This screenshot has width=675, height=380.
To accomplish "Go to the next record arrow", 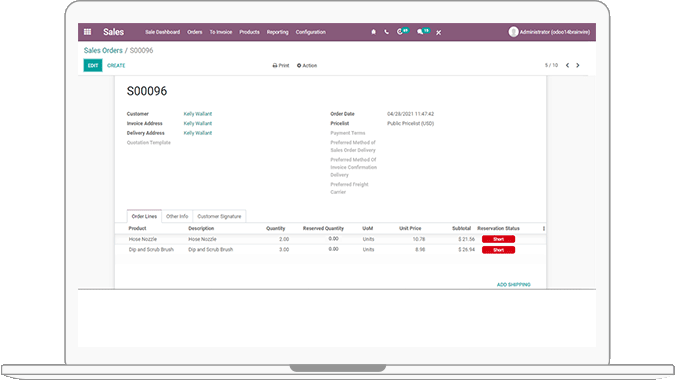I will pos(578,65).
